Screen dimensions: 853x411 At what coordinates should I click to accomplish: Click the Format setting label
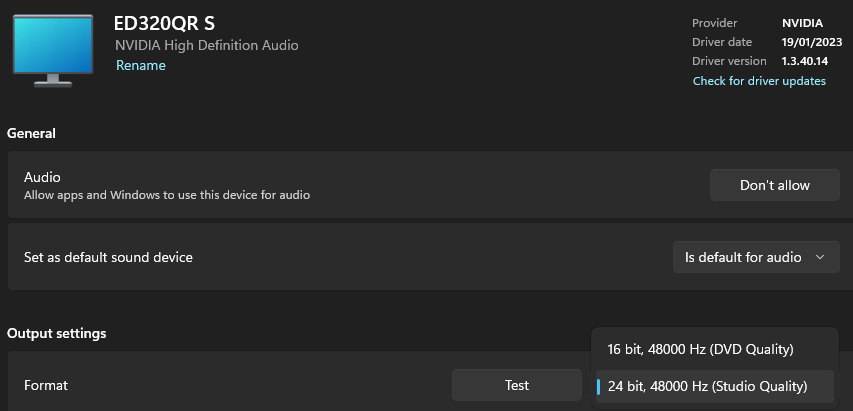[x=46, y=385]
